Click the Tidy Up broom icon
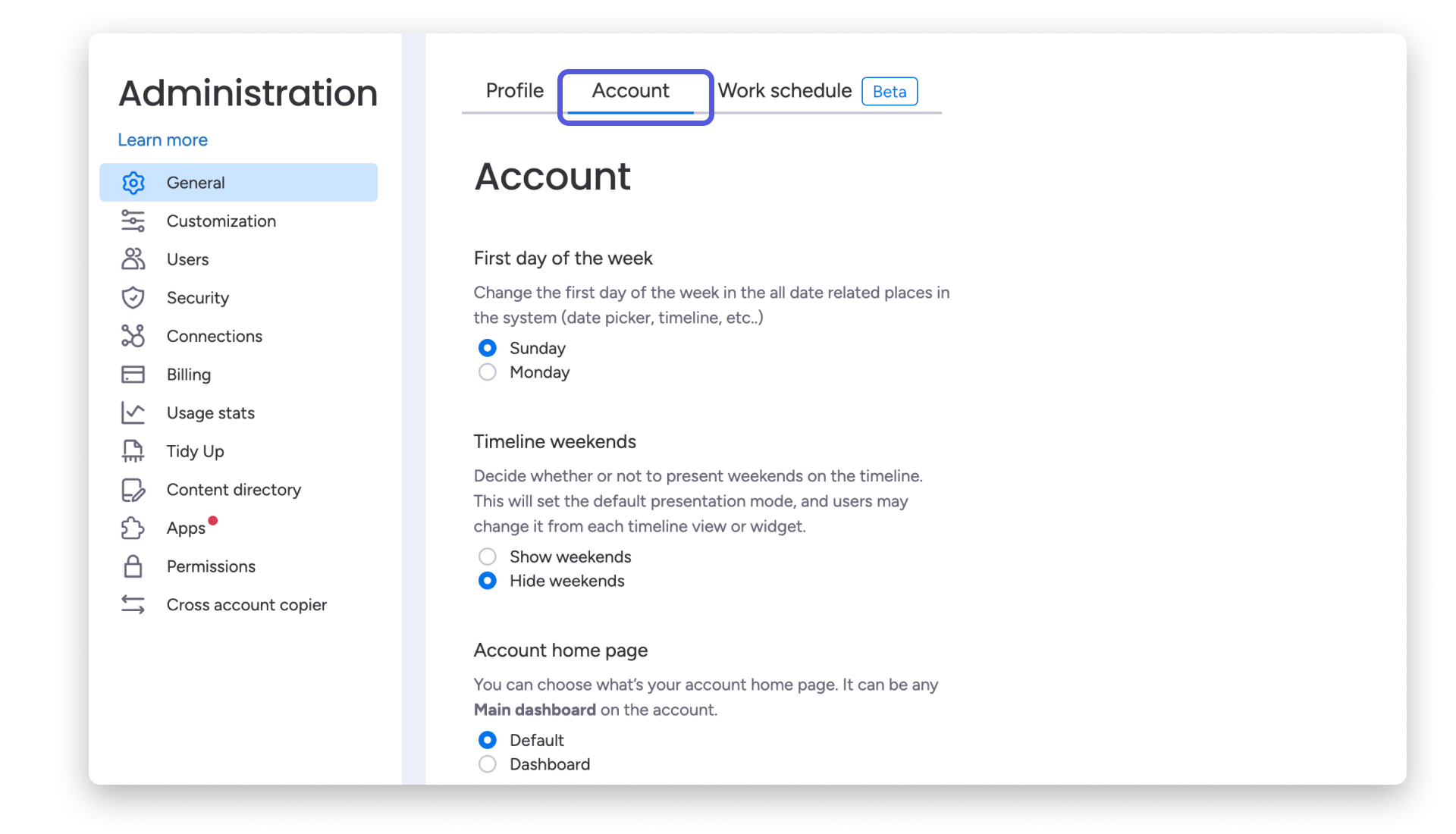The width and height of the screenshot is (1456, 834). pyautogui.click(x=133, y=451)
